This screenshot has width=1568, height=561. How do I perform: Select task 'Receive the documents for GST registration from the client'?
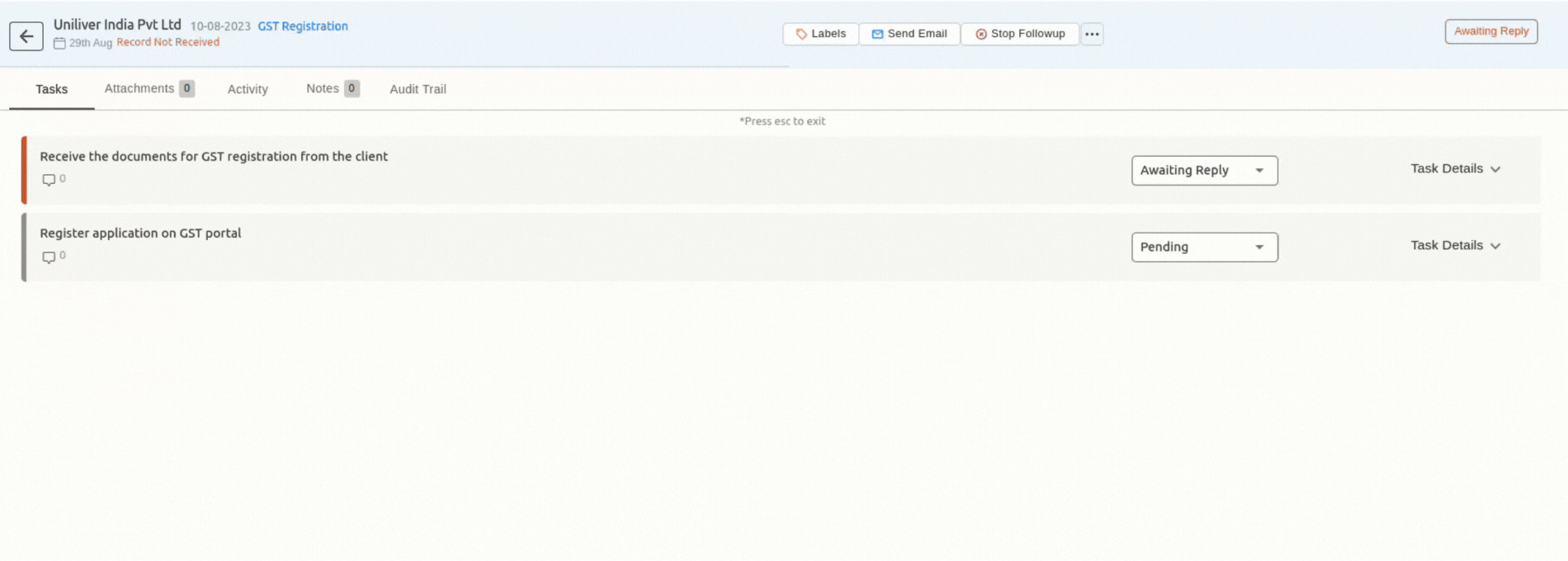(214, 156)
